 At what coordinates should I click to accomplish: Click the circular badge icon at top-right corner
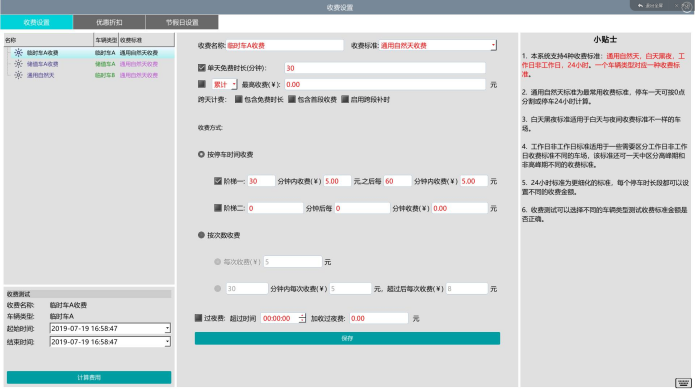click(687, 7)
